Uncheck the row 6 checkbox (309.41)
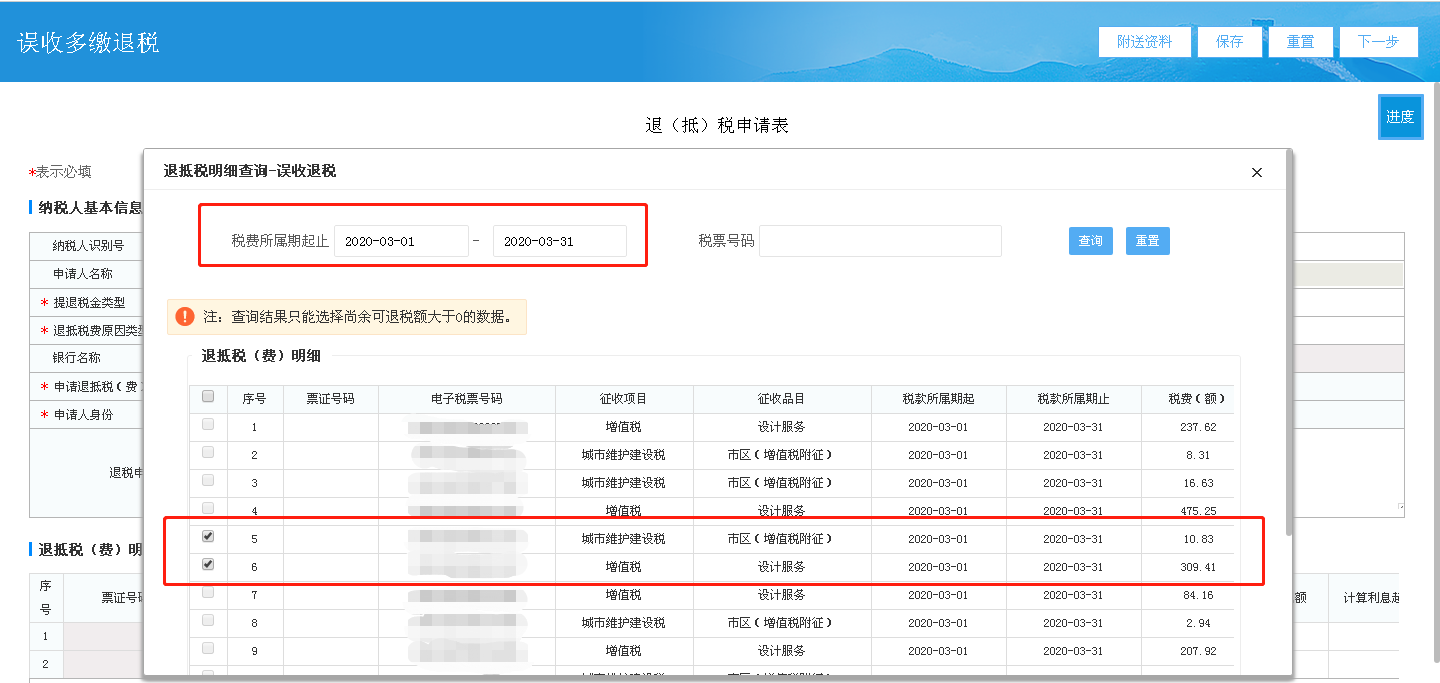 click(208, 564)
